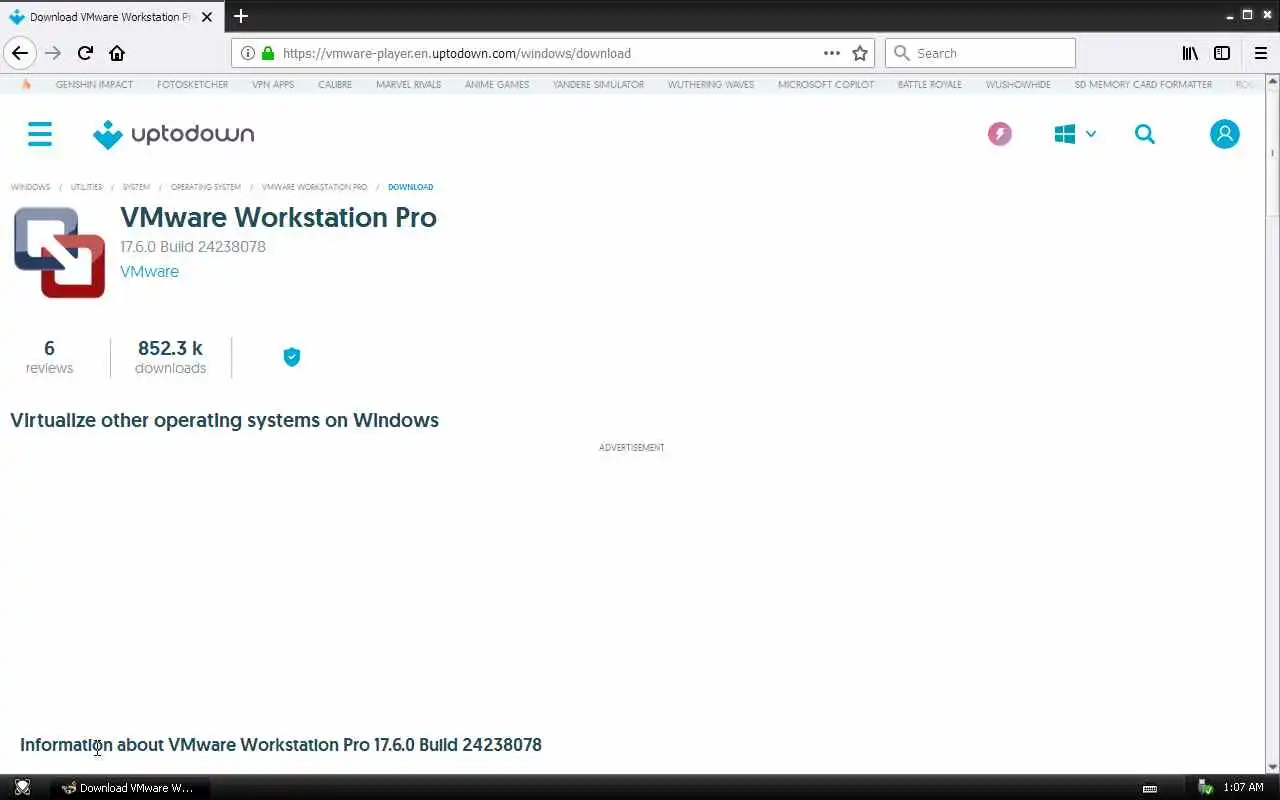Bookmark this page with the star

[x=860, y=53]
